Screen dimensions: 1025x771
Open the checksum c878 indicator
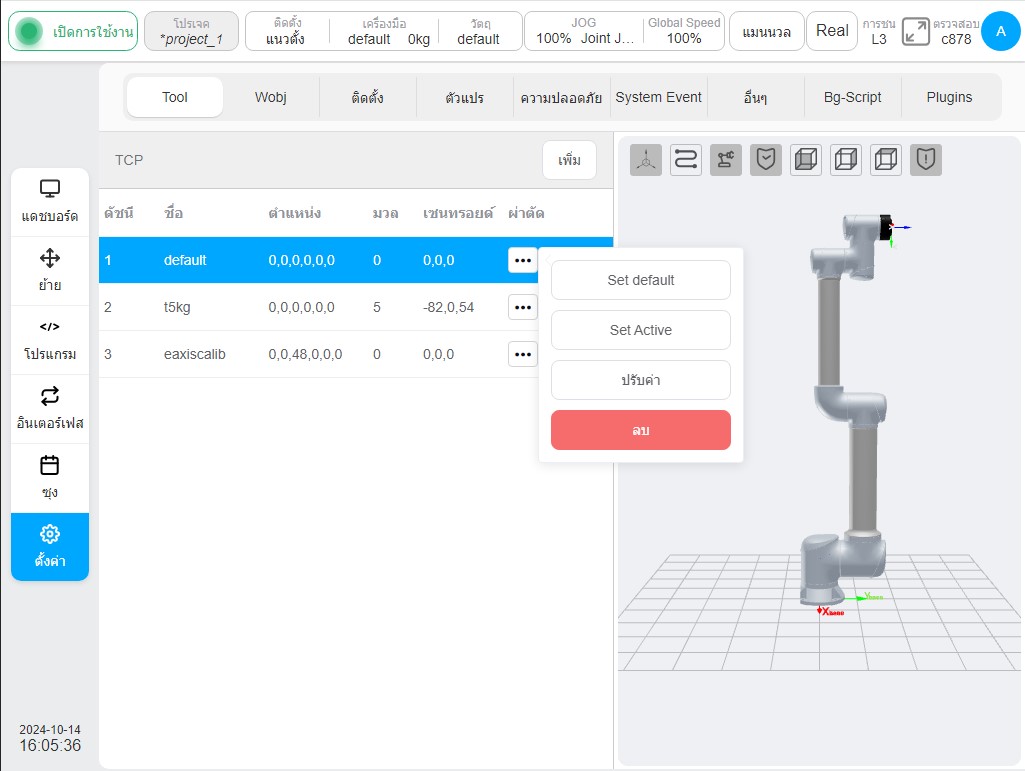tap(956, 31)
